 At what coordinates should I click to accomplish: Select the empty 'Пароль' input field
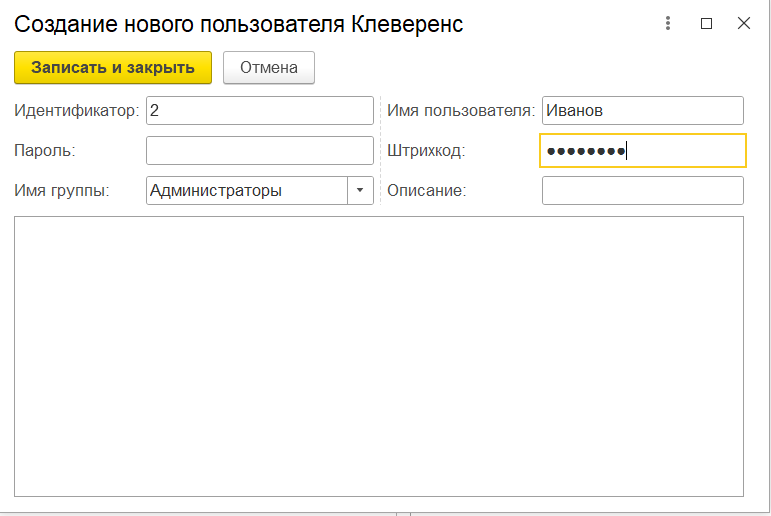(260, 150)
